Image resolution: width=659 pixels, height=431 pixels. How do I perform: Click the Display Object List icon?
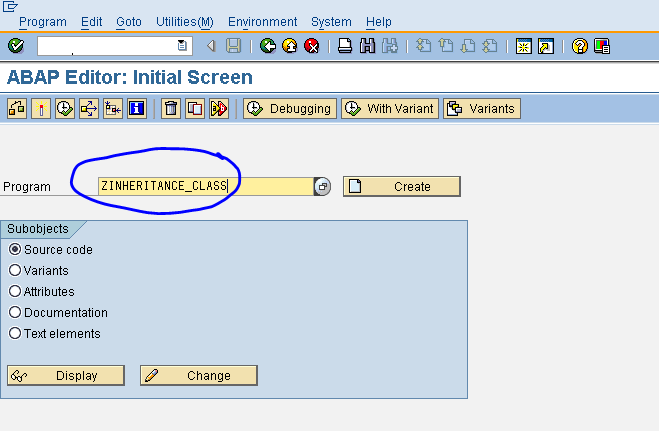pyautogui.click(x=113, y=109)
